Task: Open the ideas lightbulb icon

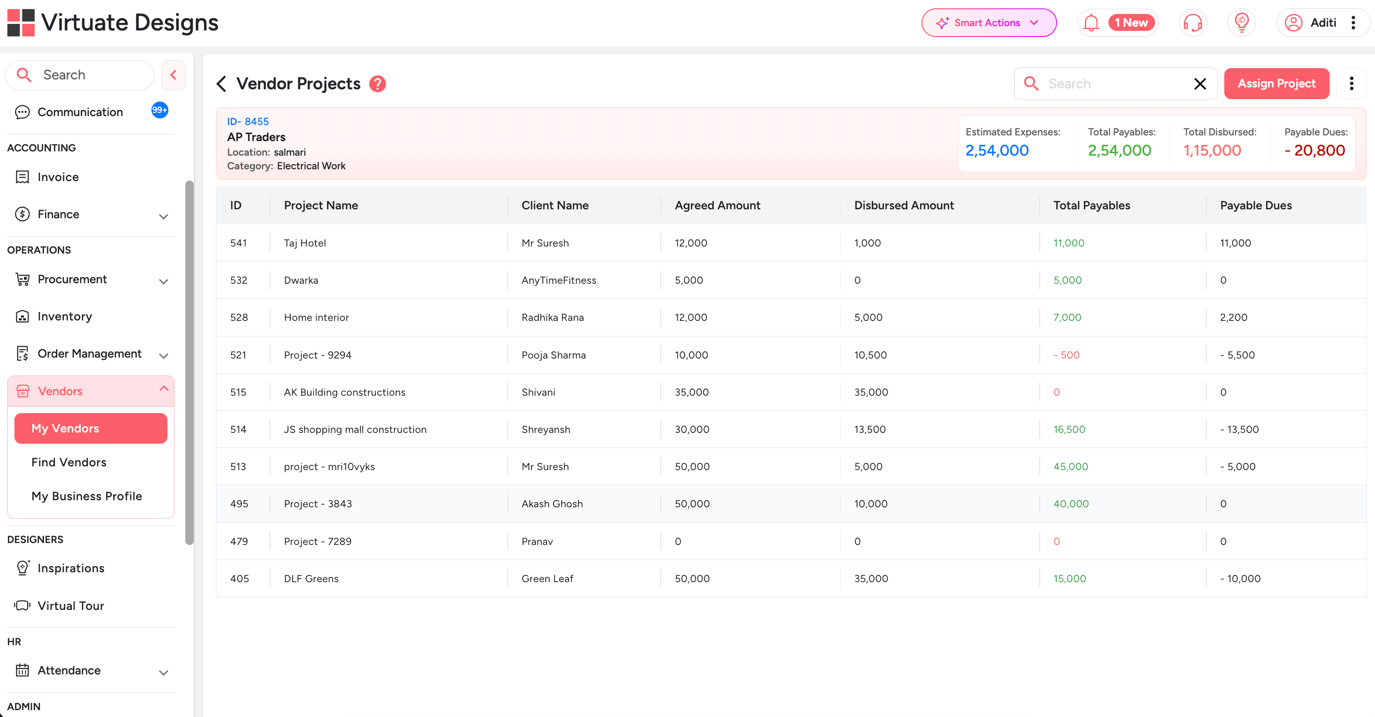Action: pos(1241,21)
